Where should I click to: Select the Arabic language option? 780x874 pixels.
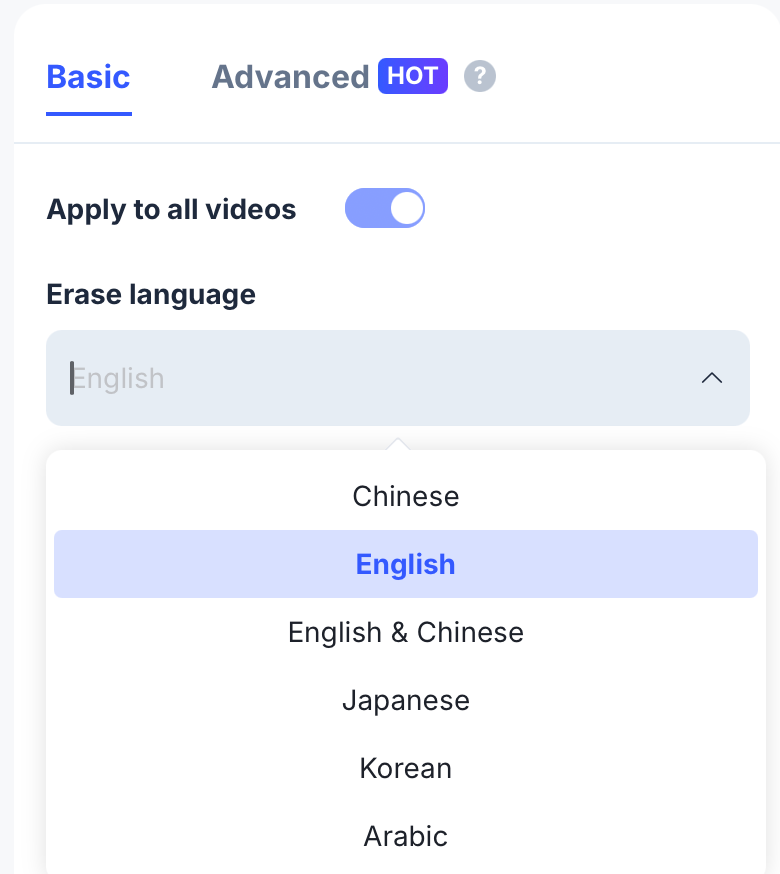[x=405, y=836]
